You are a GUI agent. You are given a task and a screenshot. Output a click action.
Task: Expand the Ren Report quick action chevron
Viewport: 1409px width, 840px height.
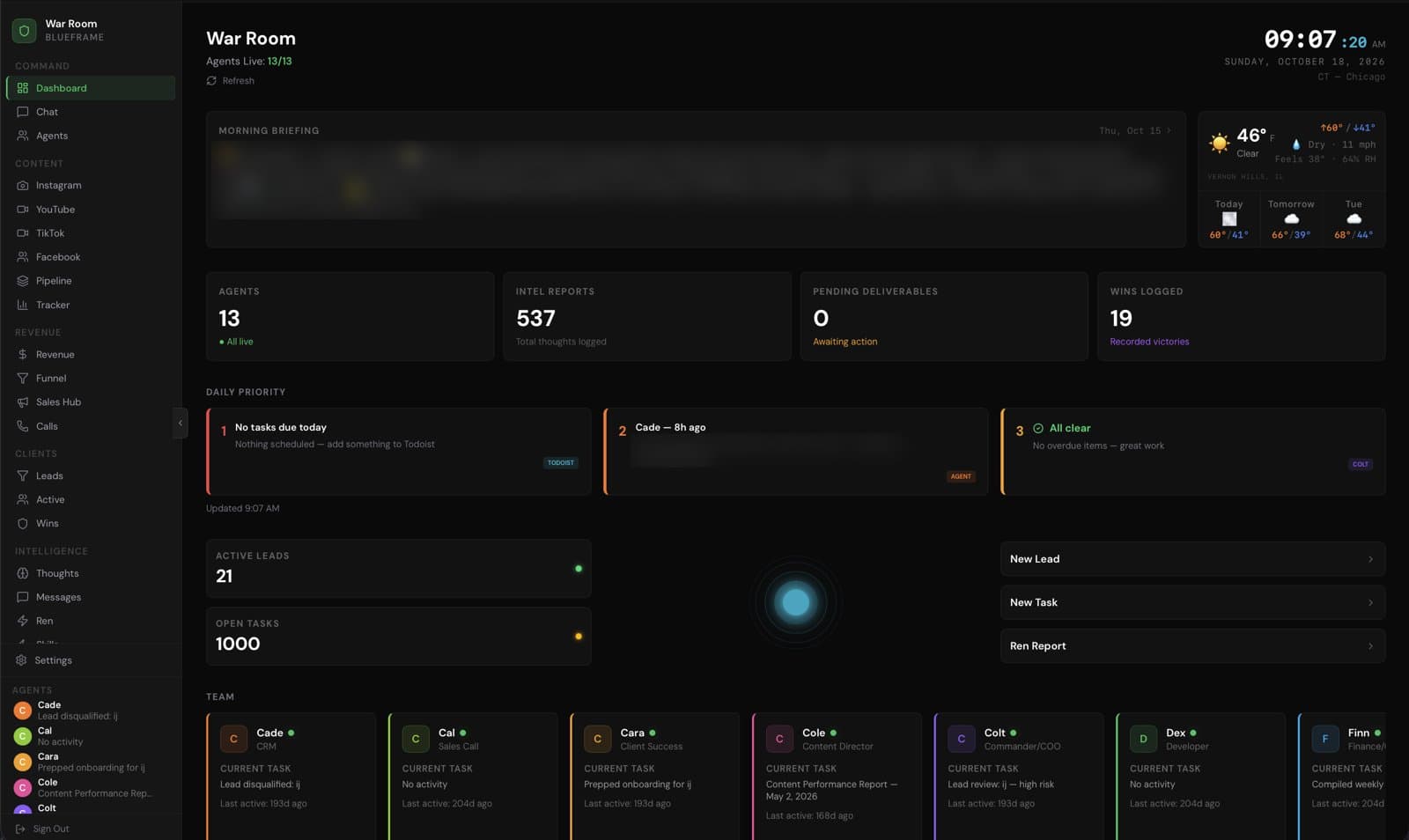click(1370, 646)
